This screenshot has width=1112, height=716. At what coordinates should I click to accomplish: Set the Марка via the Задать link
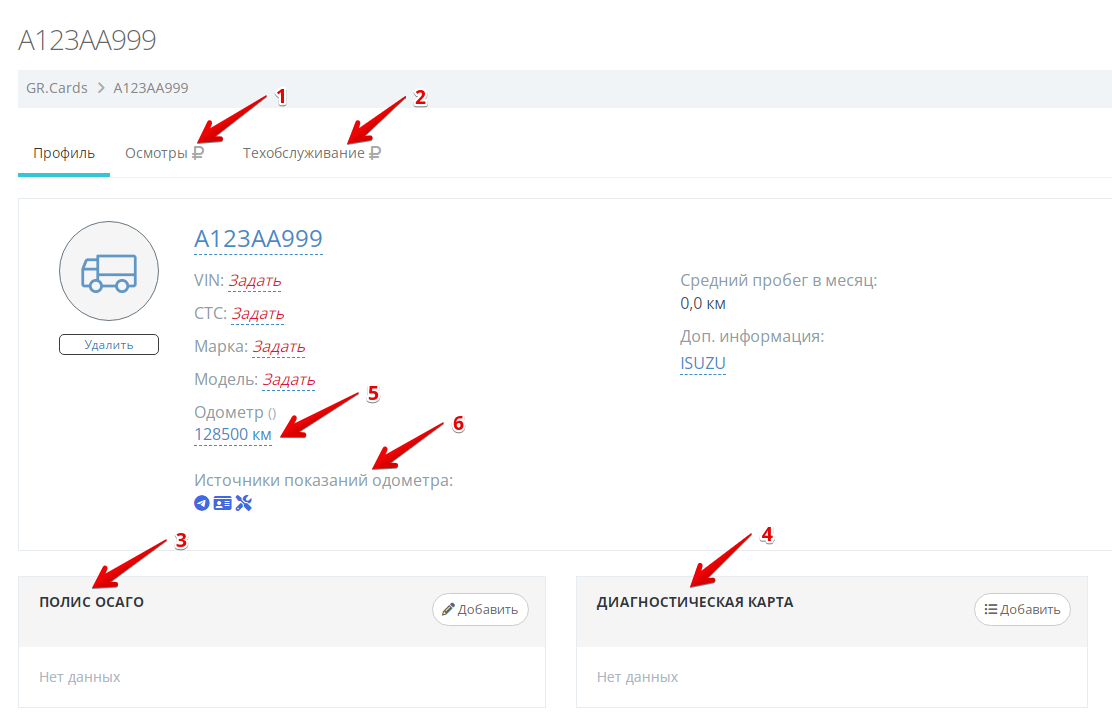point(278,347)
